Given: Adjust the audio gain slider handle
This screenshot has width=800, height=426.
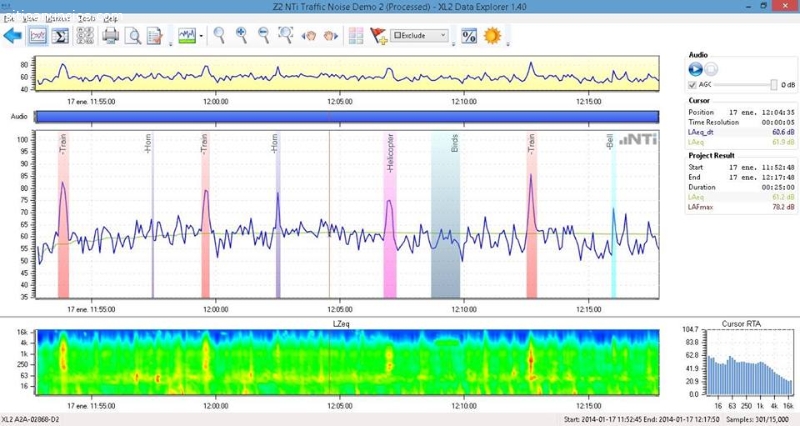Looking at the screenshot, I should point(772,85).
